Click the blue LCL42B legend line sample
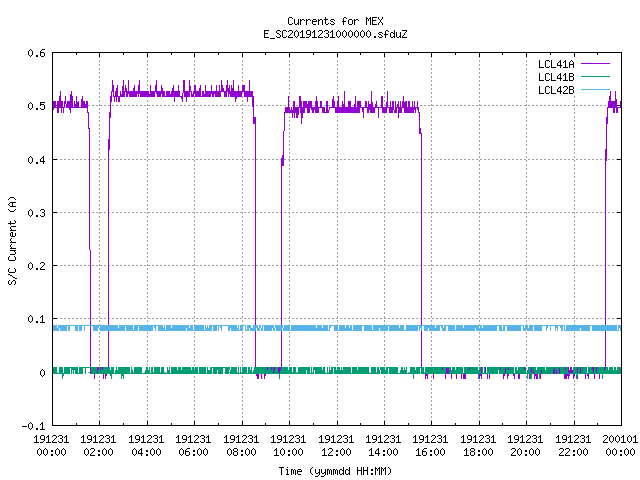640x480 pixels. coord(595,89)
